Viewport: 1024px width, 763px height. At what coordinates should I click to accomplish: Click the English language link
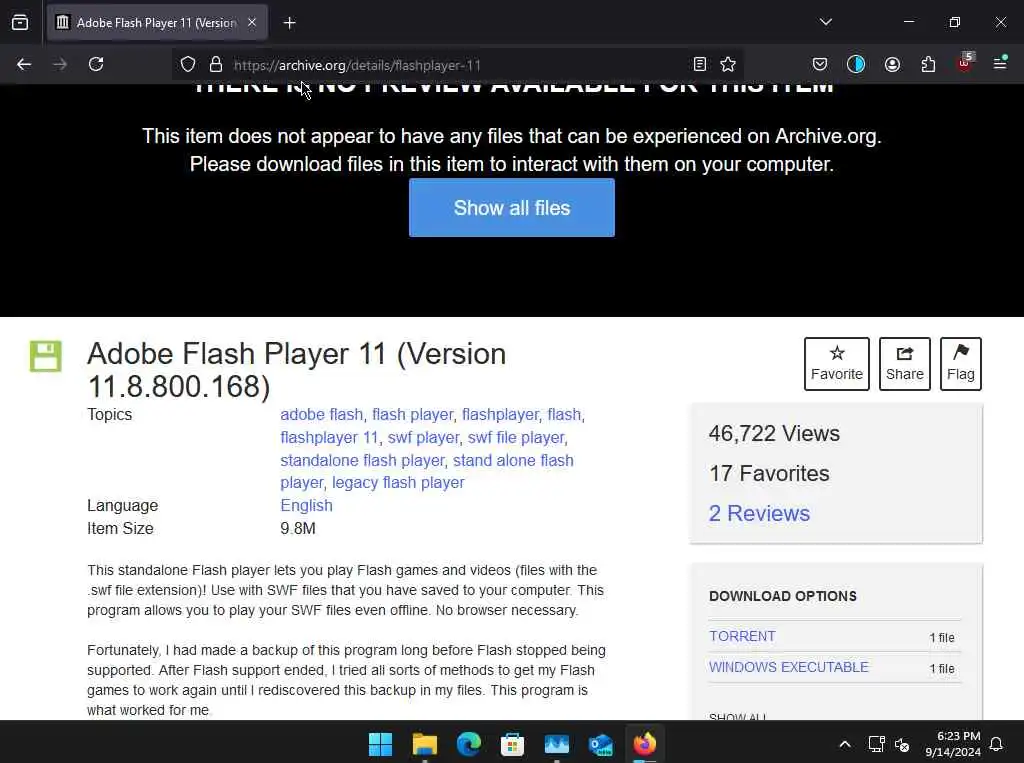point(306,506)
